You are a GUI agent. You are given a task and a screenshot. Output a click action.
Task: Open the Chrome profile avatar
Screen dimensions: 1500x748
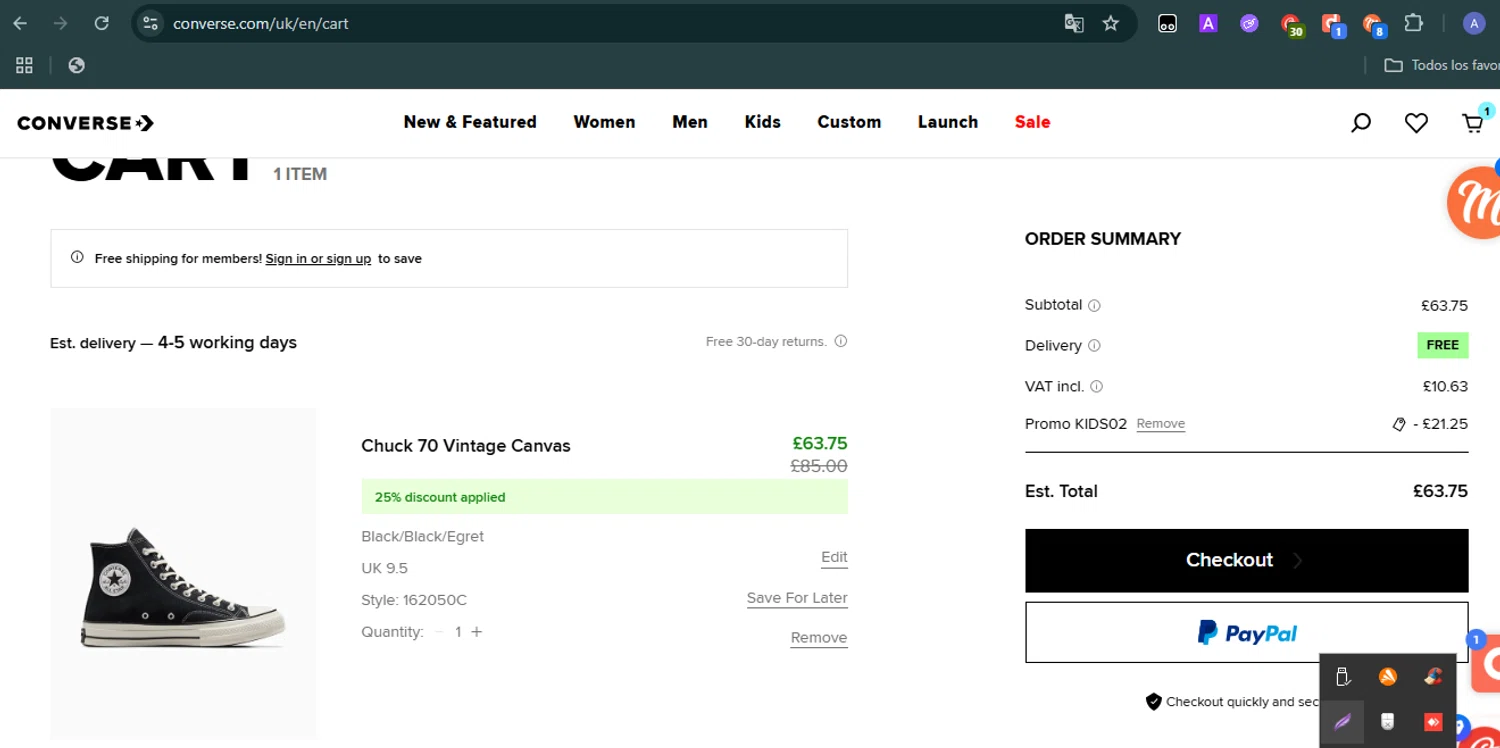pos(1473,23)
